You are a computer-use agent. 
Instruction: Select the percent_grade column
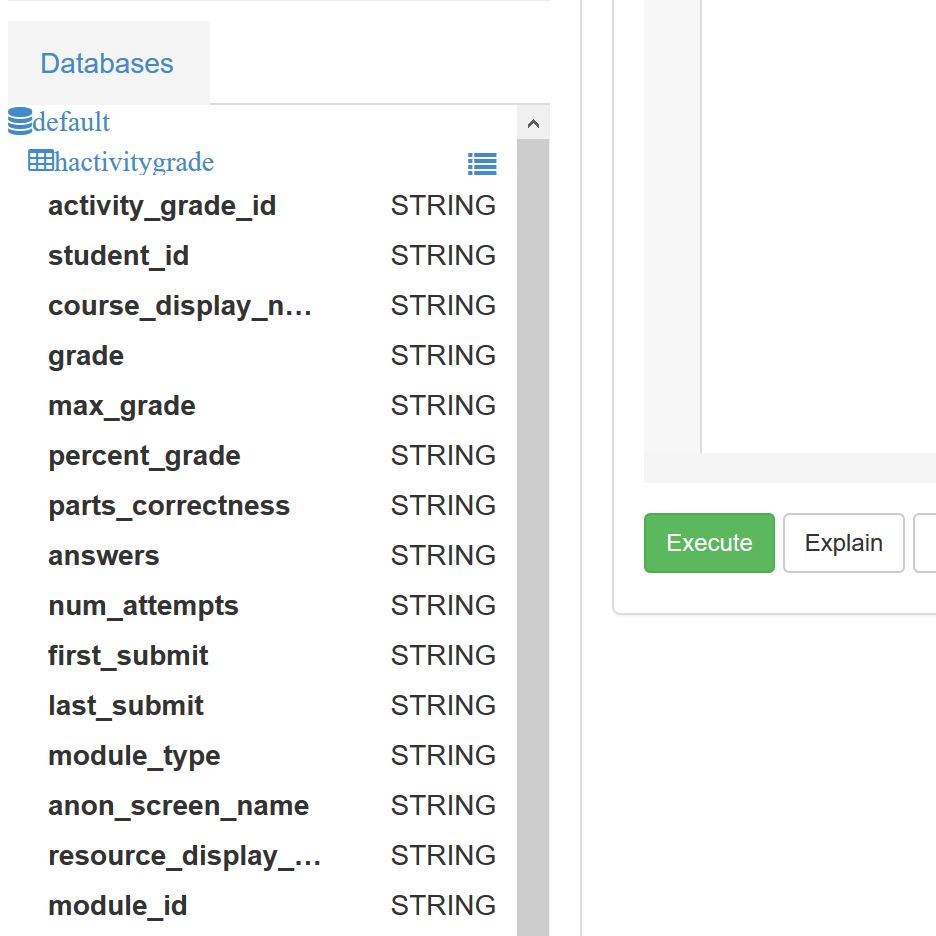pyautogui.click(x=144, y=455)
